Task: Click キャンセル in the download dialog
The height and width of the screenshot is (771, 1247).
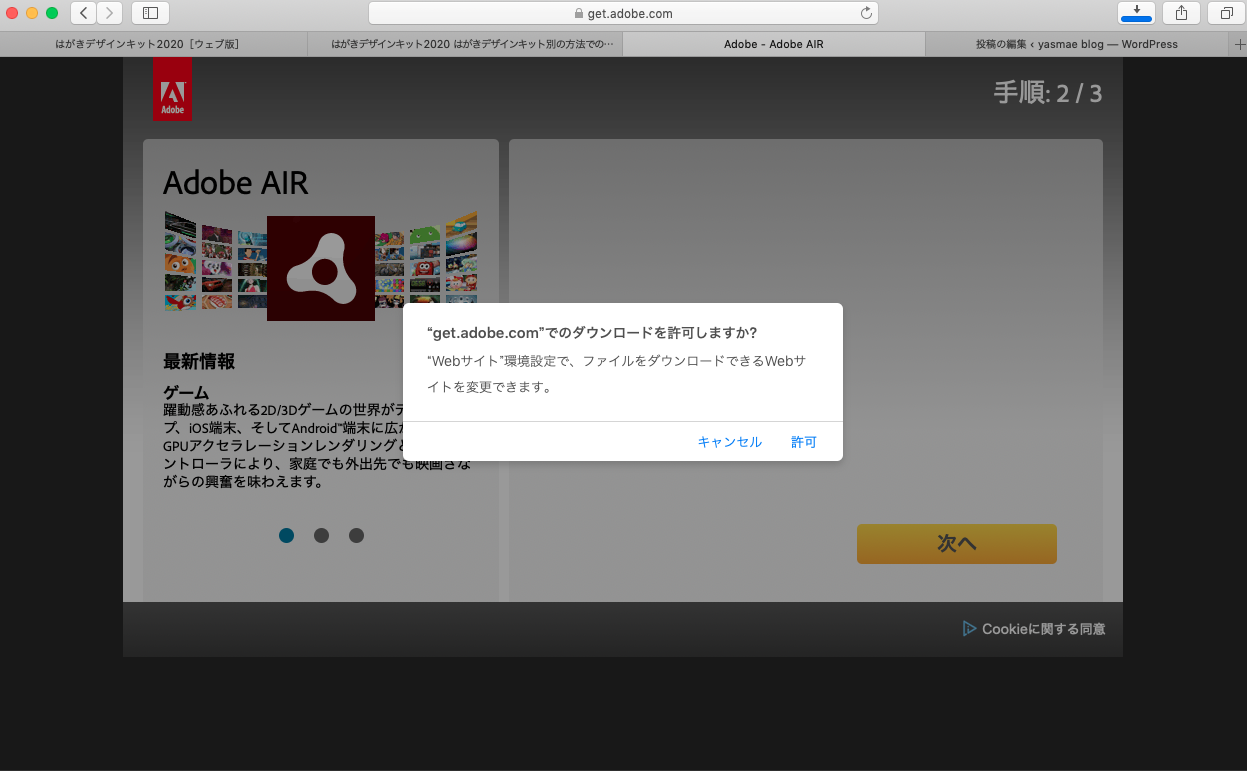Action: coord(730,442)
